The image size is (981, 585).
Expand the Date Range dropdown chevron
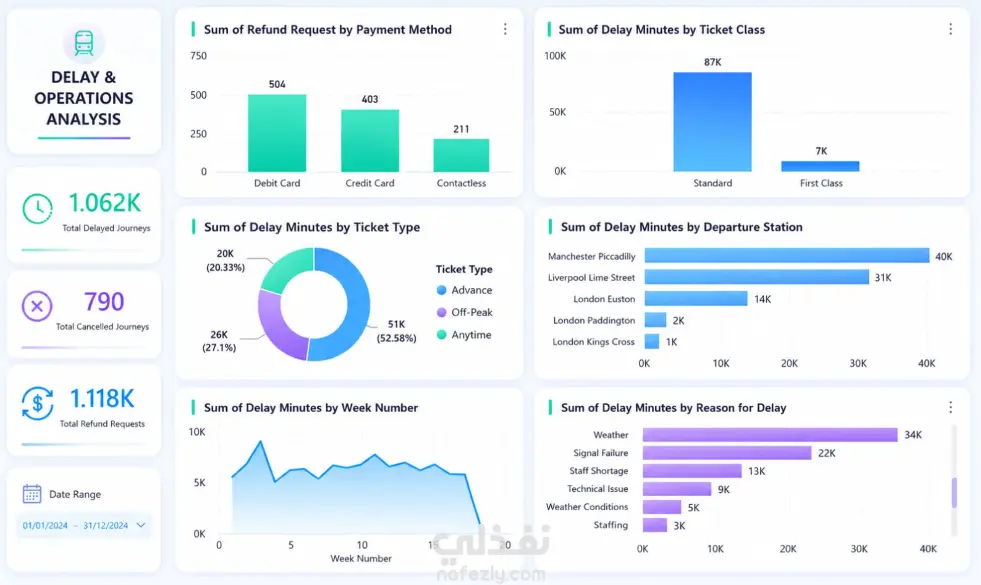pyautogui.click(x=141, y=525)
